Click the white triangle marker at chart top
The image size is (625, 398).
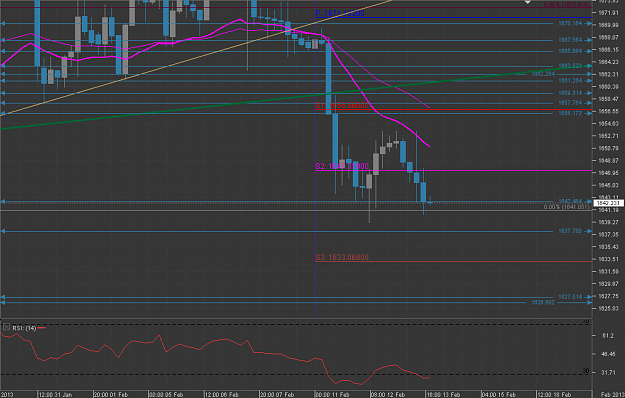click(527, 2)
